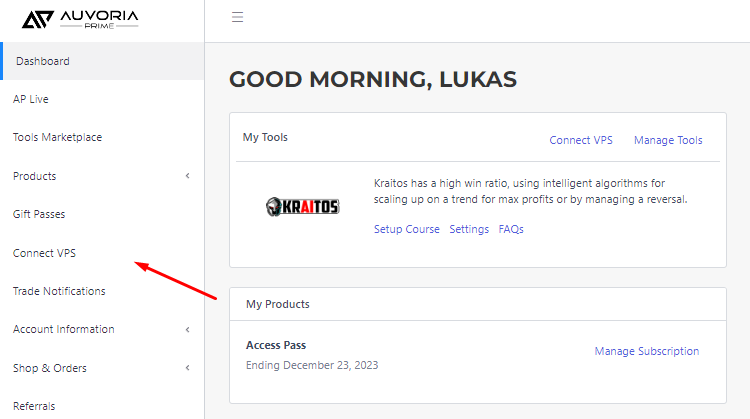The height and width of the screenshot is (419, 750).
Task: Click the 'Ending December 23, 2023' text
Action: 312,365
